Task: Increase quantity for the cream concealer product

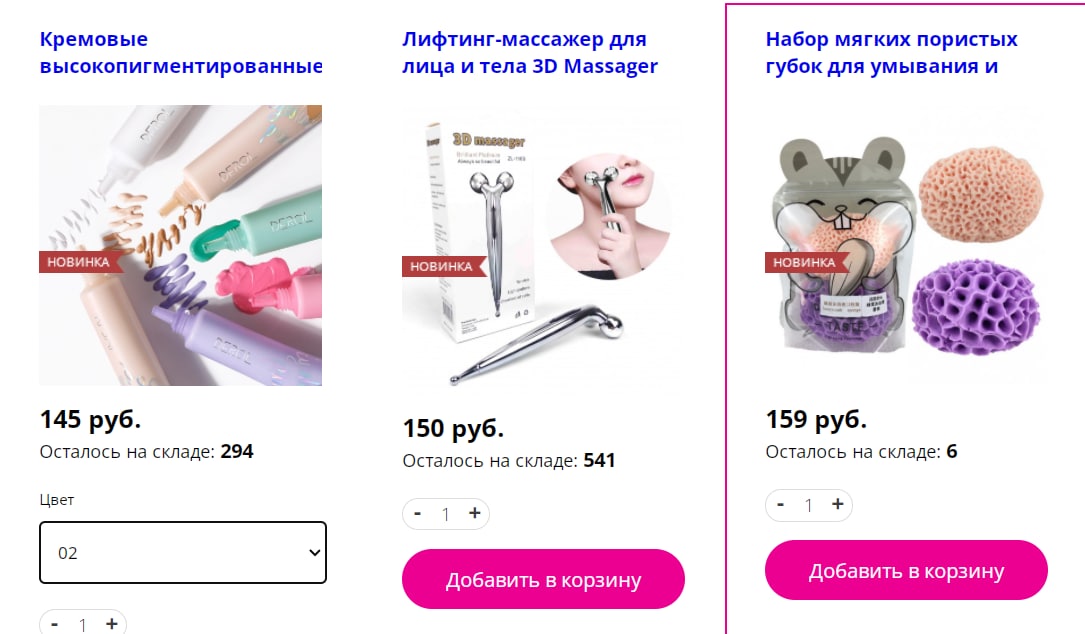Action: [111, 624]
